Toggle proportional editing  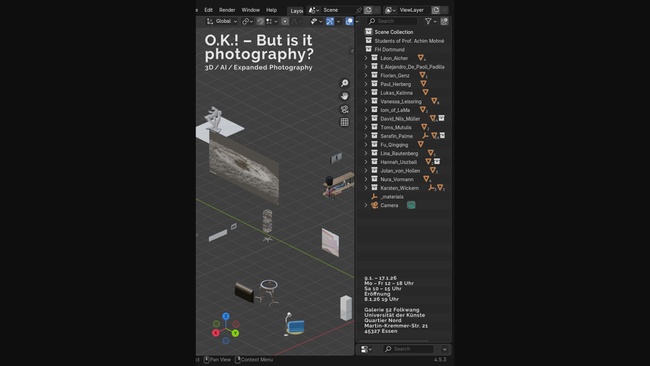click(x=285, y=21)
